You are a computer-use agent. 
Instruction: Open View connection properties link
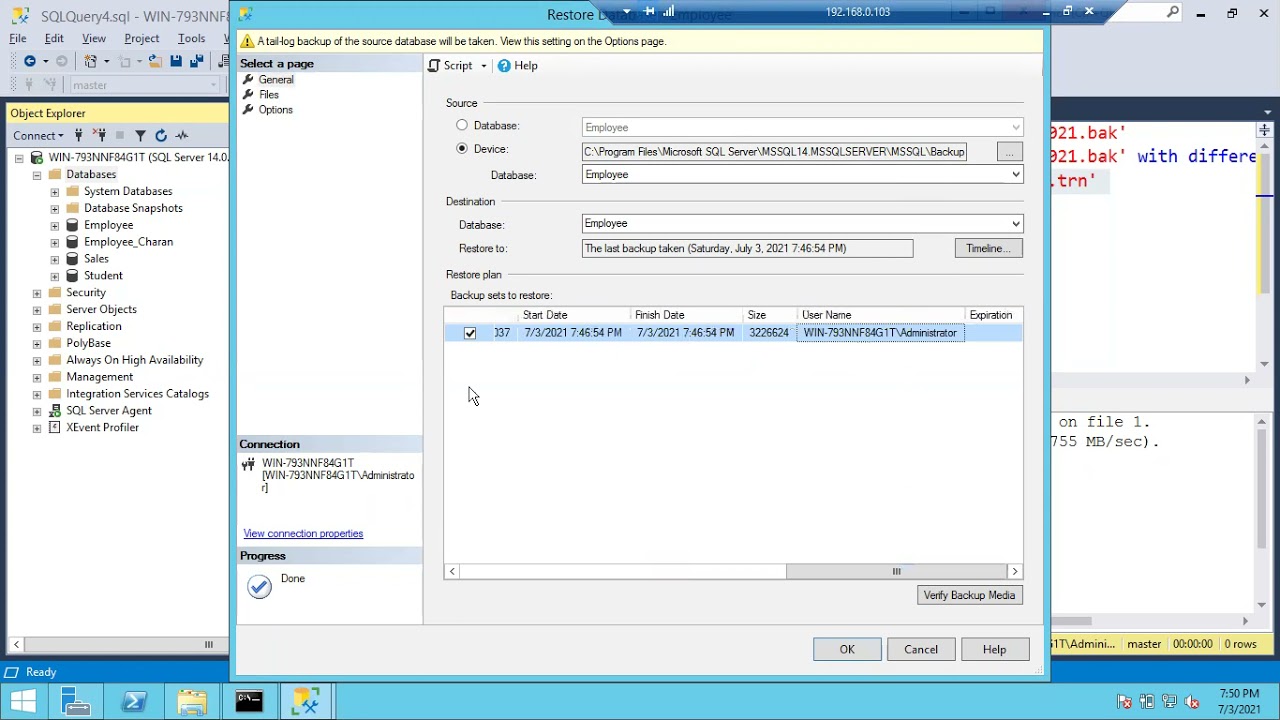pyautogui.click(x=303, y=534)
